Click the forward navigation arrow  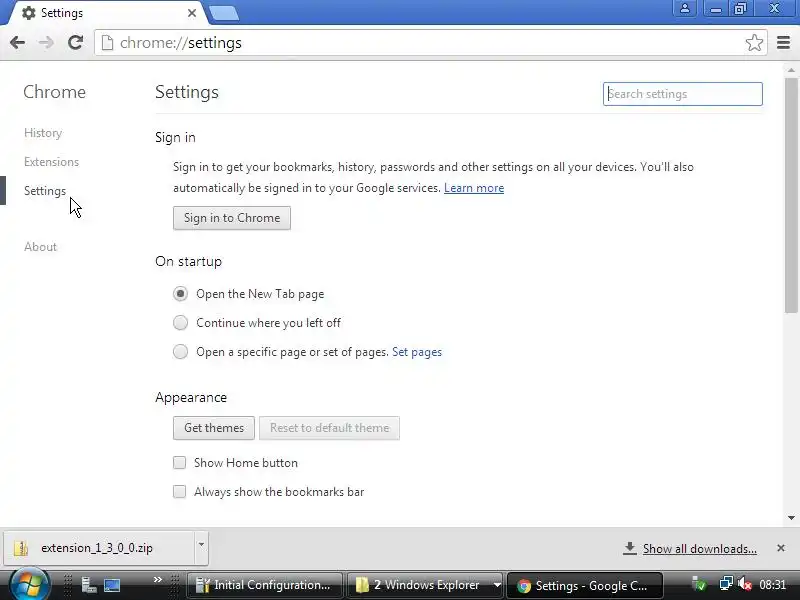click(x=46, y=42)
